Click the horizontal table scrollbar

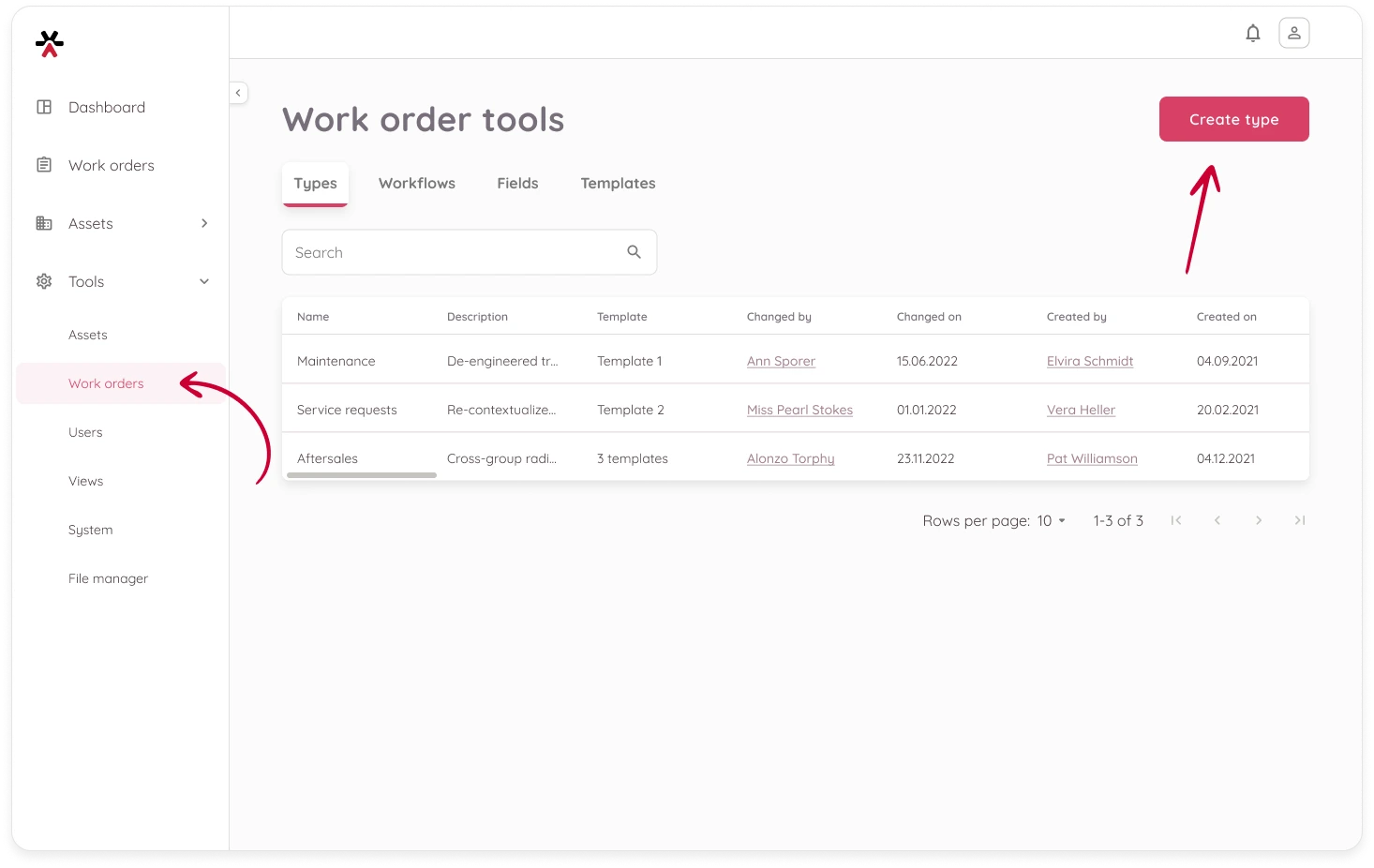pos(362,475)
